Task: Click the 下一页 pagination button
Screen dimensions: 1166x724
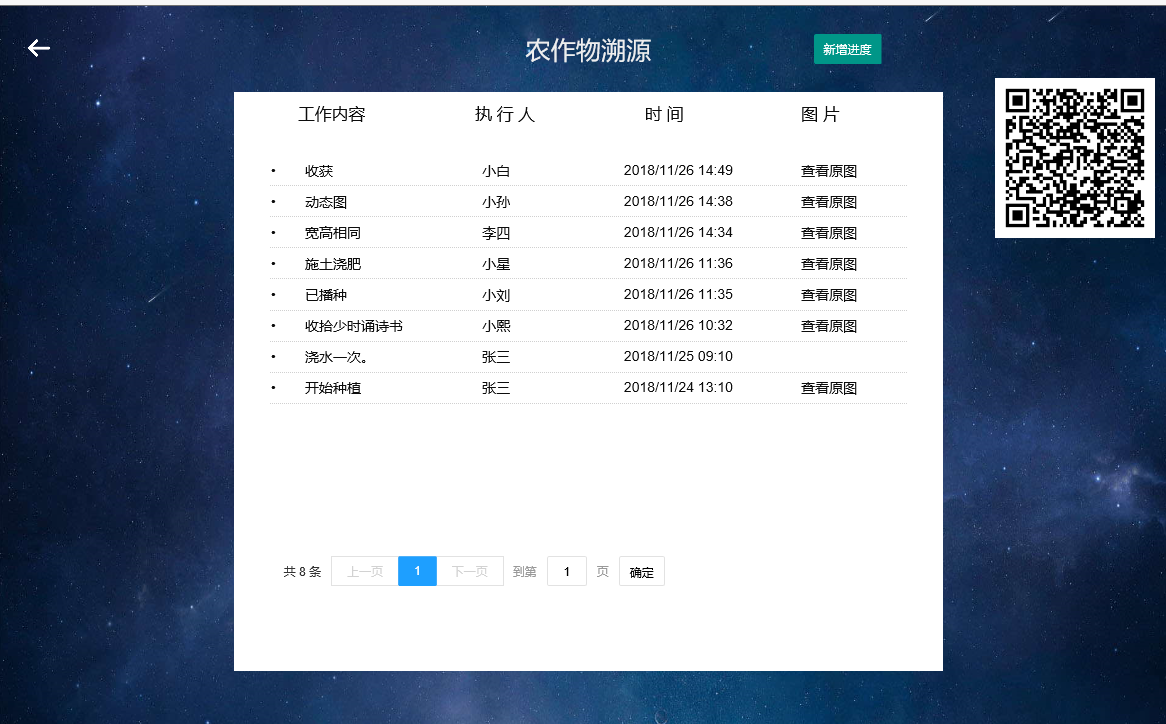Action: (470, 570)
